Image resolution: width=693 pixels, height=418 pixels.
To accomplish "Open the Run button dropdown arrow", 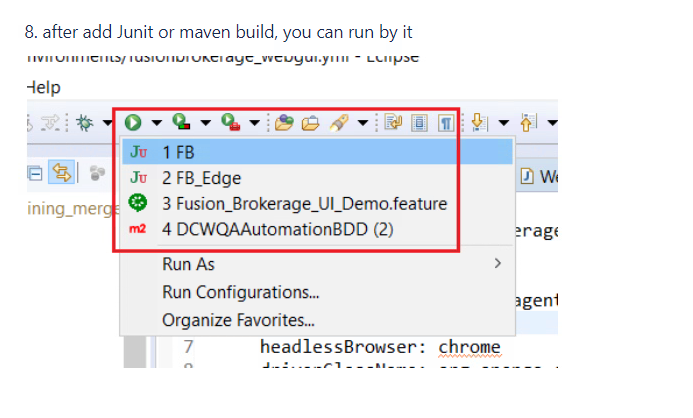I will [x=156, y=122].
